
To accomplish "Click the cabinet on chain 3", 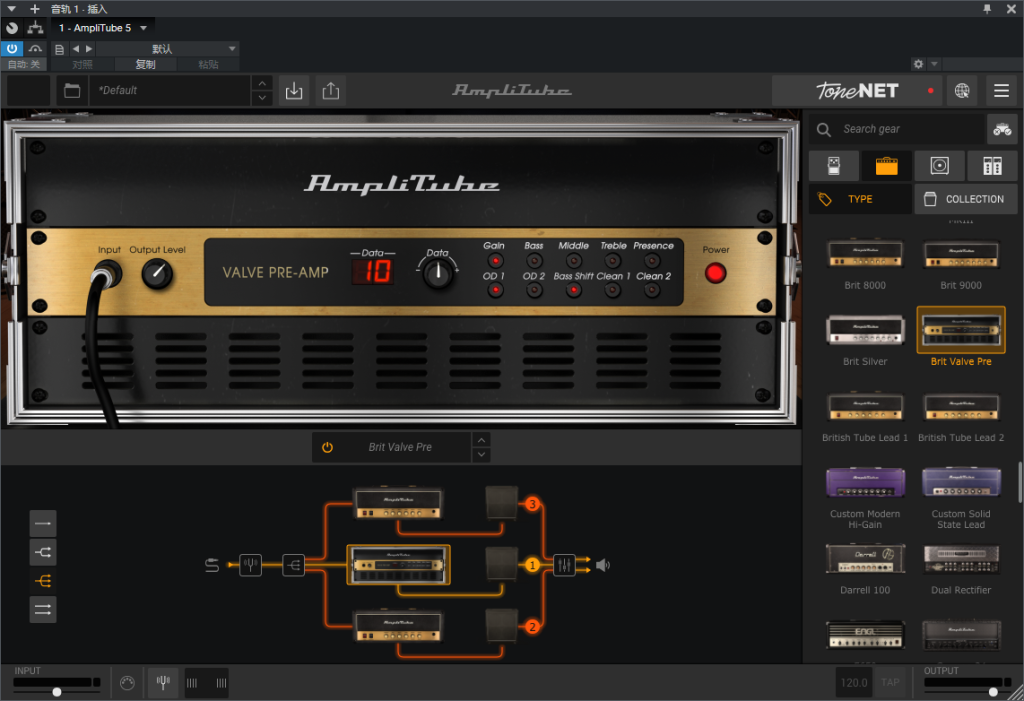I will click(x=502, y=502).
